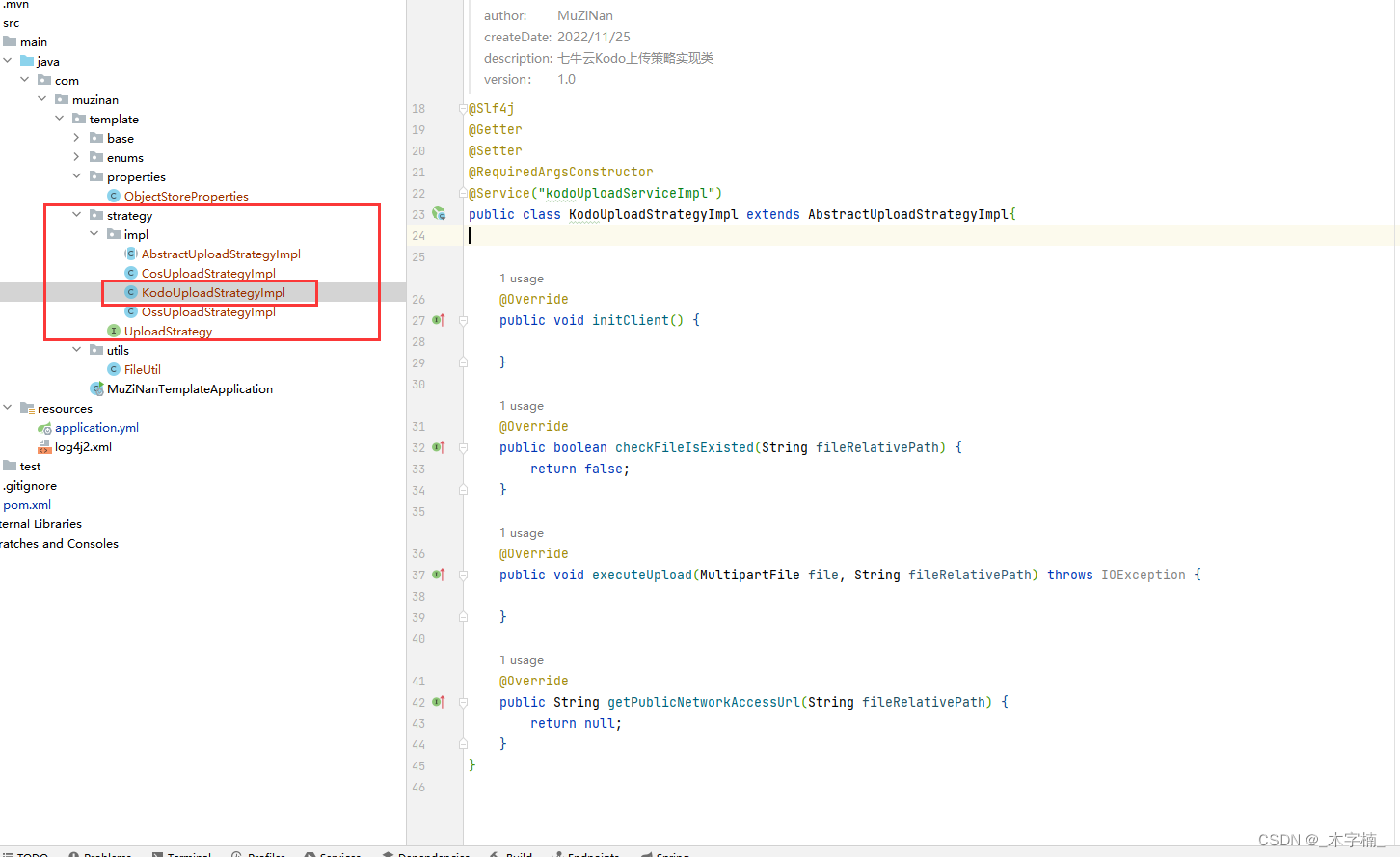The width and height of the screenshot is (1400, 857).
Task: Collapse the utils package node
Action: tap(77, 350)
